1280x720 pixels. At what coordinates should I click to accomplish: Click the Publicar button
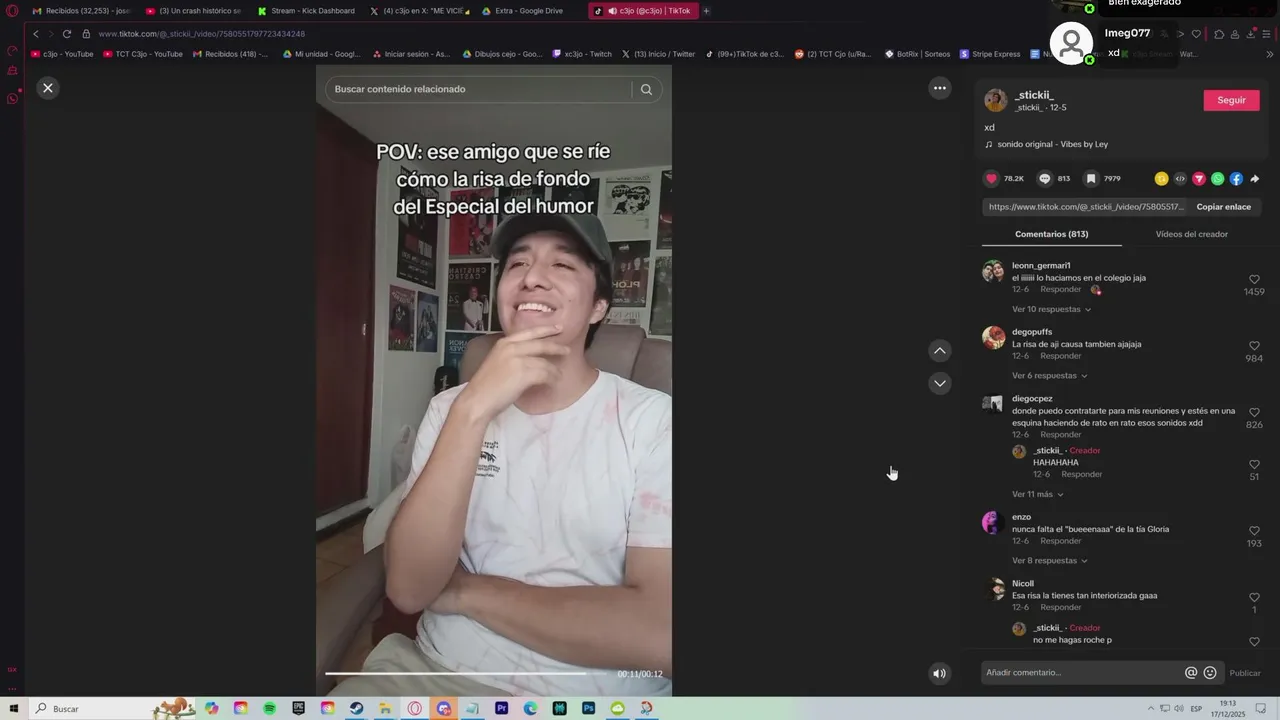[1245, 673]
